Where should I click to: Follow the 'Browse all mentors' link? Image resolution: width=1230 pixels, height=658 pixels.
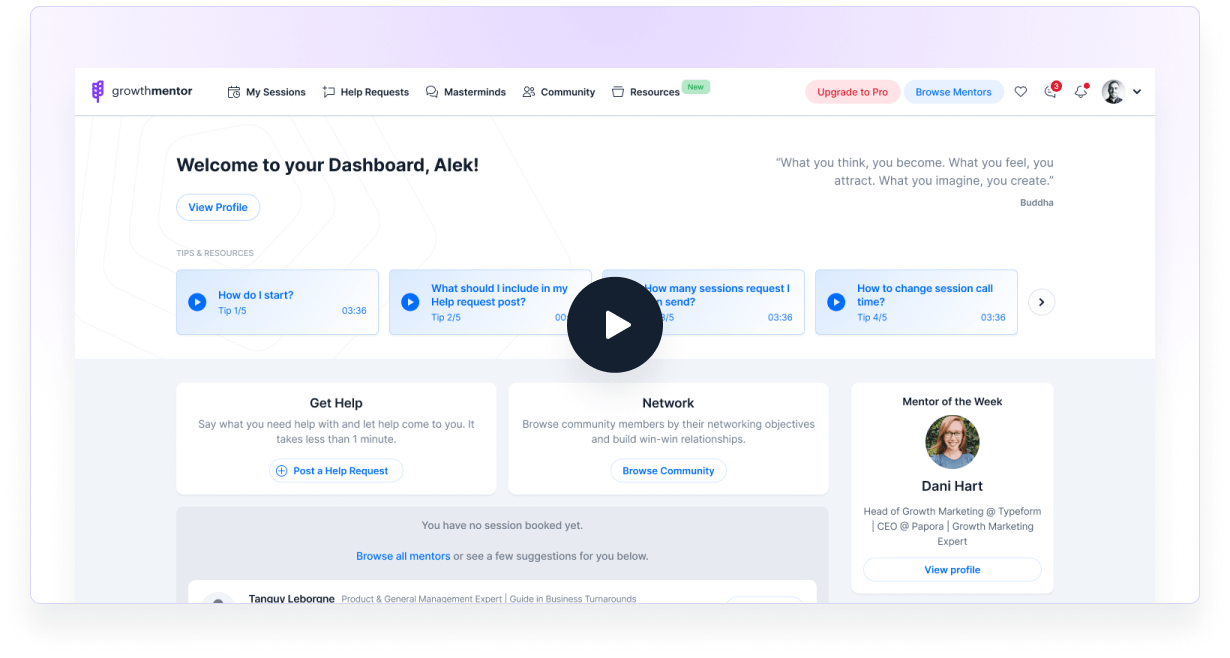[403, 555]
